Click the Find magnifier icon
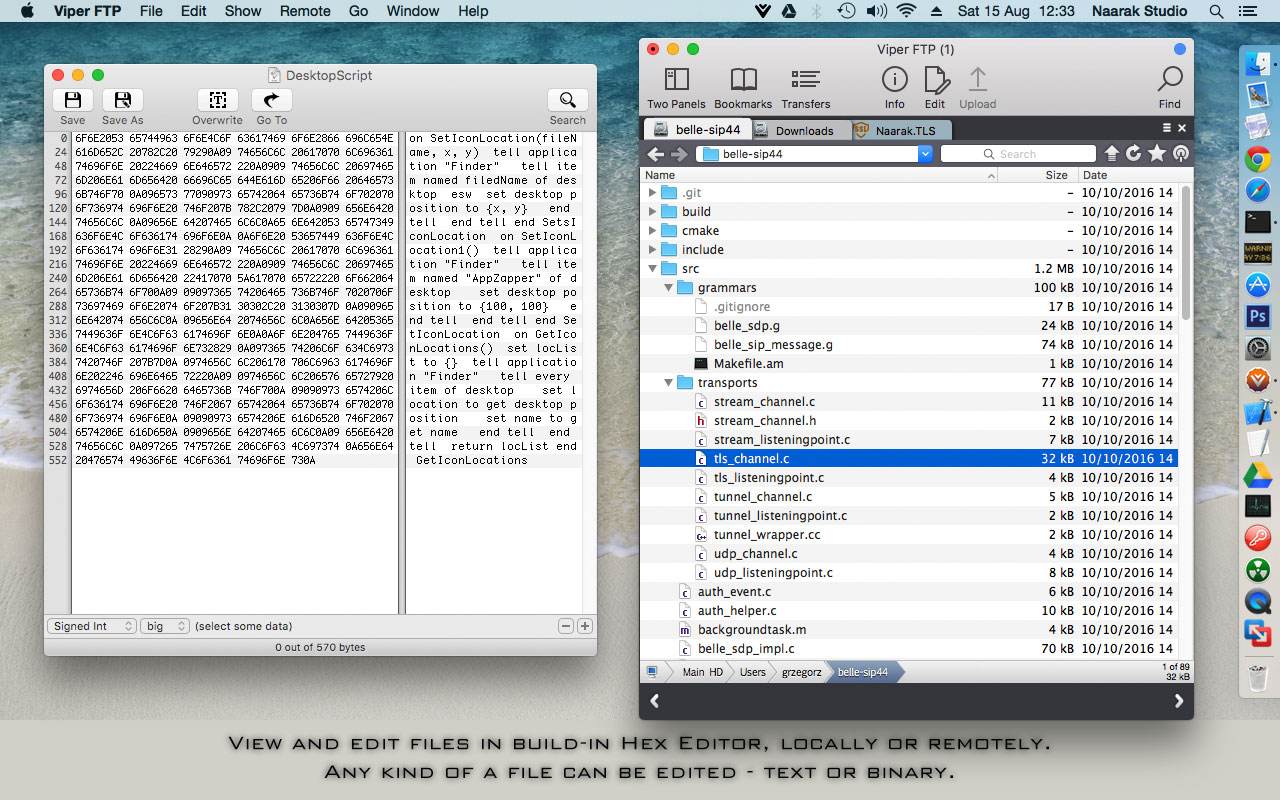 [1170, 80]
